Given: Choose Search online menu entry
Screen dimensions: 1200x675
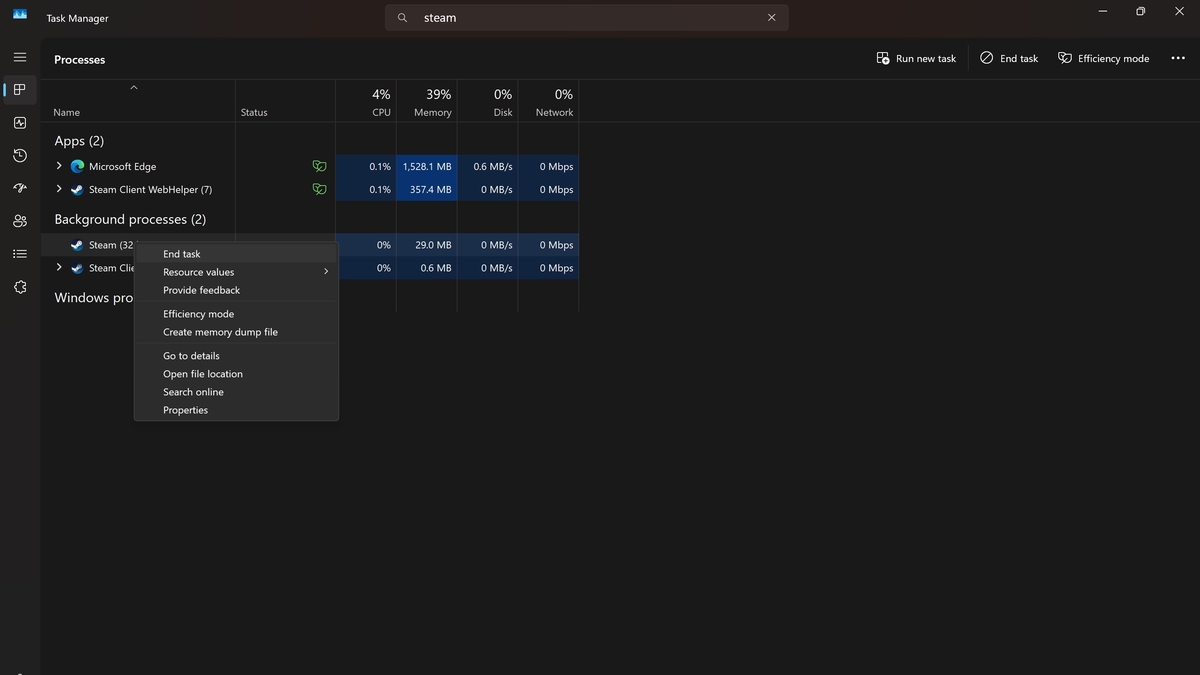Looking at the screenshot, I should click(236, 392).
